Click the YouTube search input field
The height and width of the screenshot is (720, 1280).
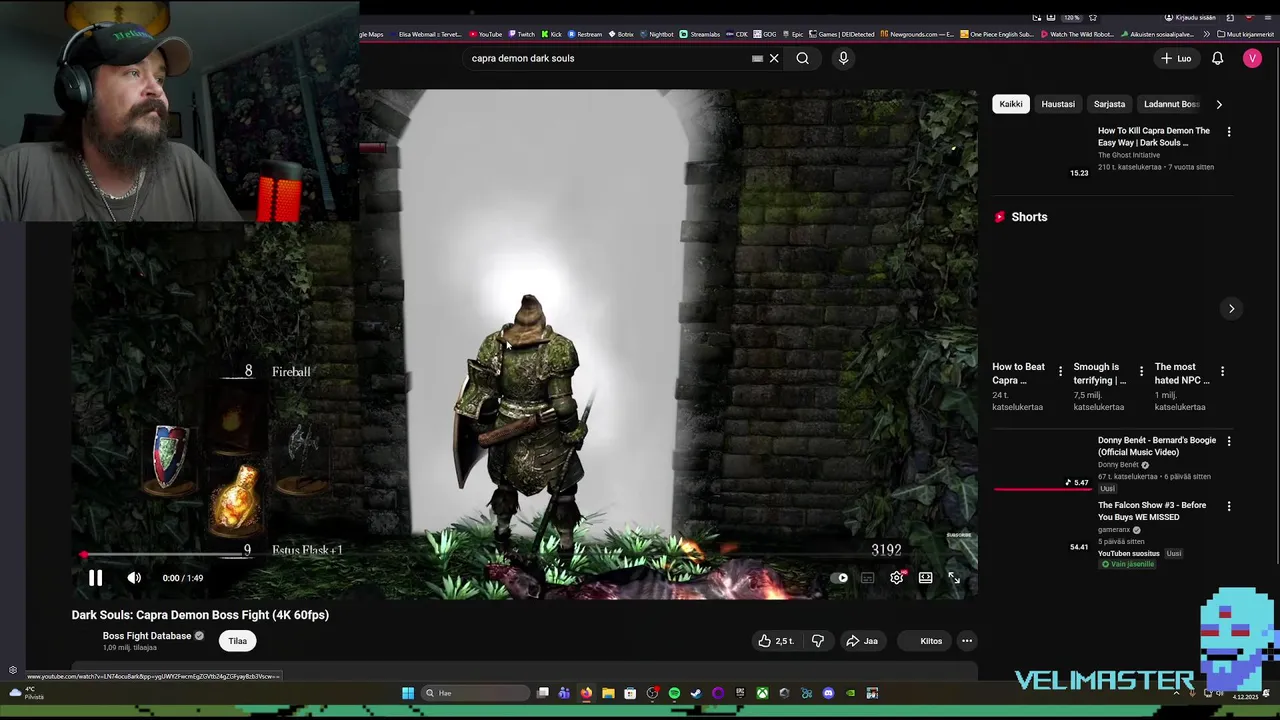pyautogui.click(x=605, y=58)
